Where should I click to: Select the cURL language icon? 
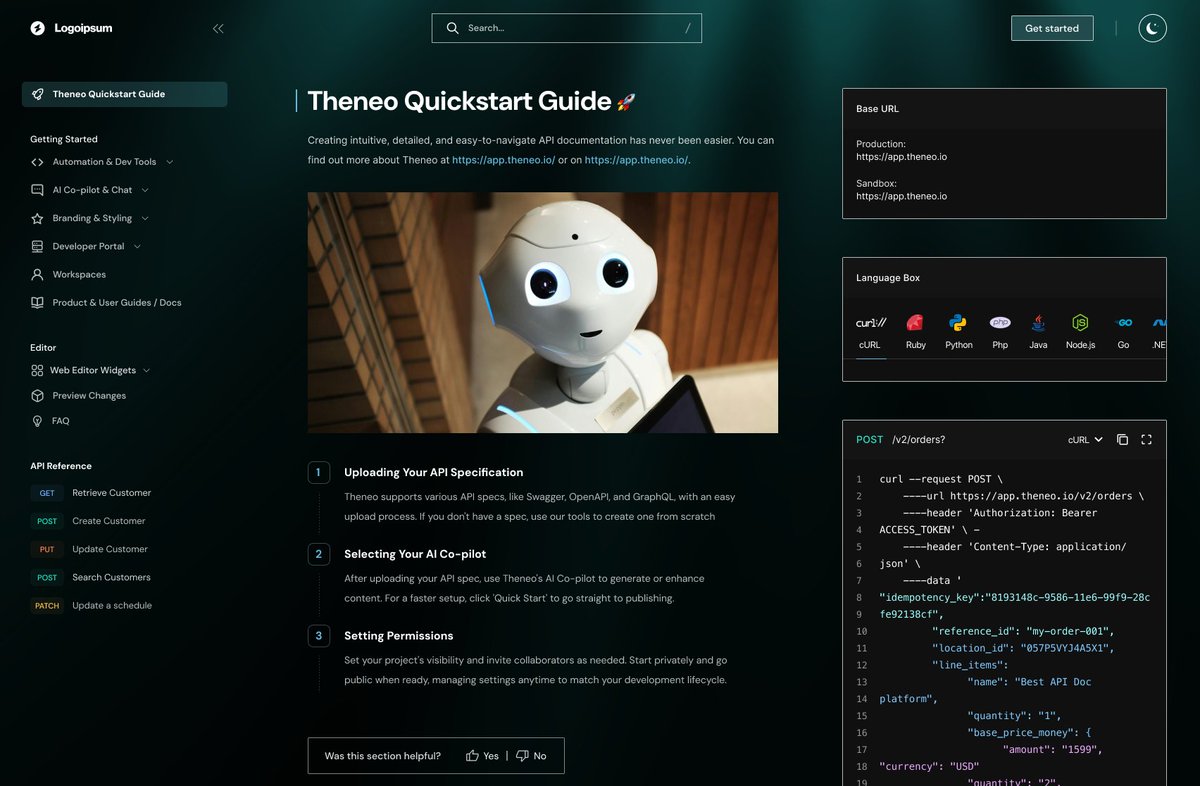coord(871,323)
